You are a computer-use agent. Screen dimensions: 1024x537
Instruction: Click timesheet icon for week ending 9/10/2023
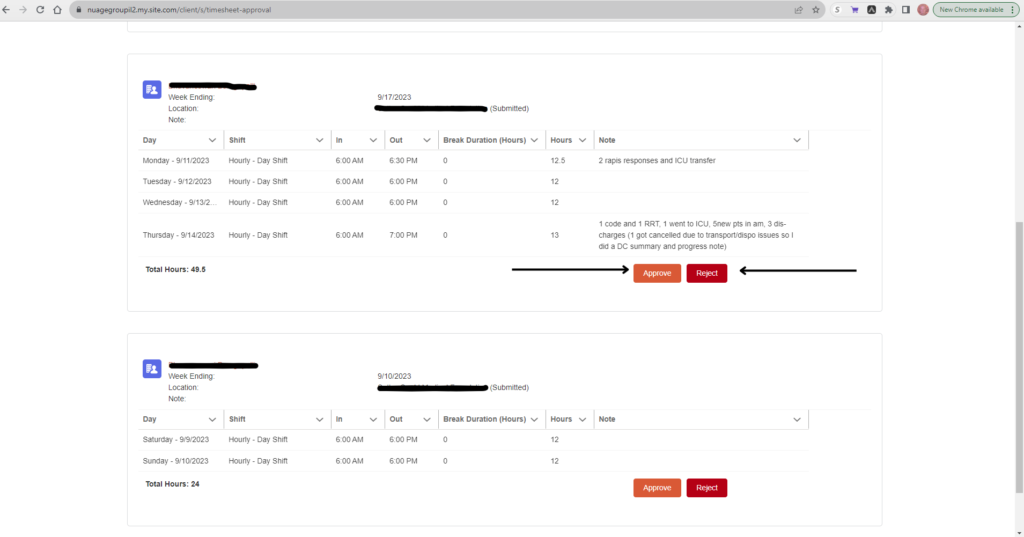152,369
